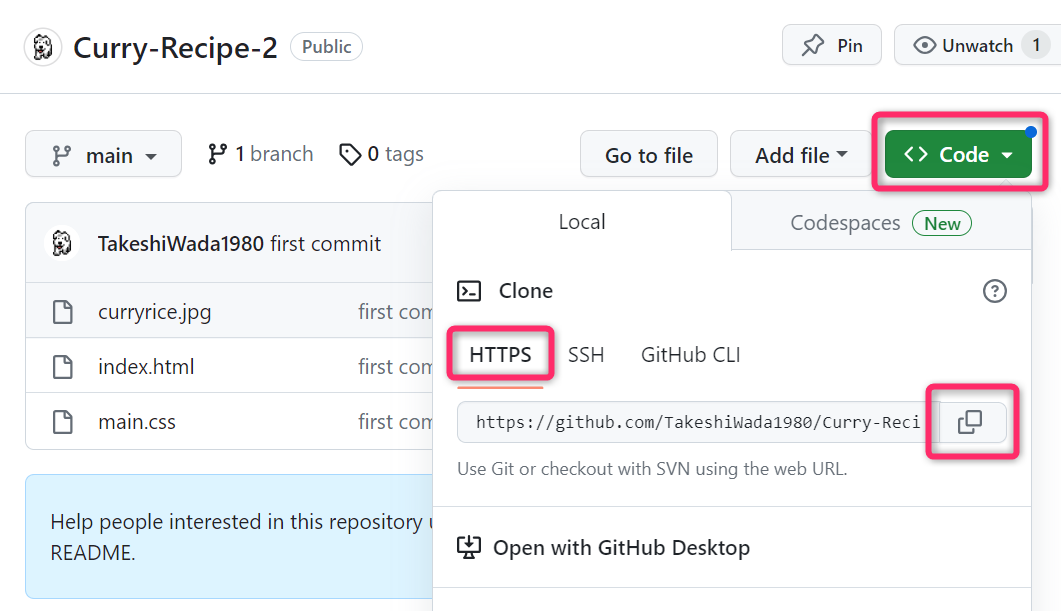Click the clone URL text field
The image size is (1061, 611).
click(x=697, y=422)
